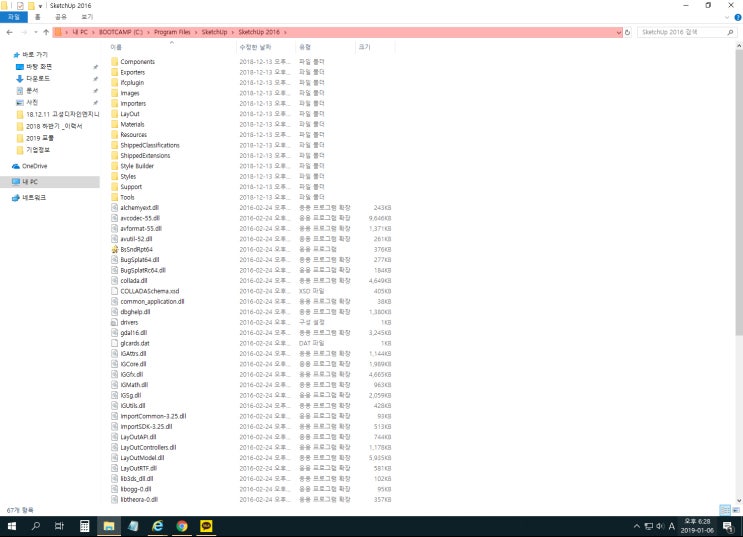743x537 pixels.
Task: Launch Calculator from taskbar
Action: click(84, 526)
